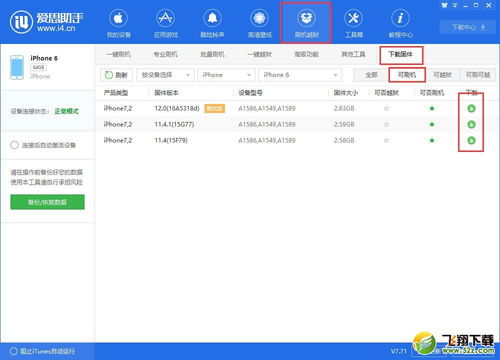Click the i4 爱思助手 logo
This screenshot has height=360, width=500.
tap(47, 22)
